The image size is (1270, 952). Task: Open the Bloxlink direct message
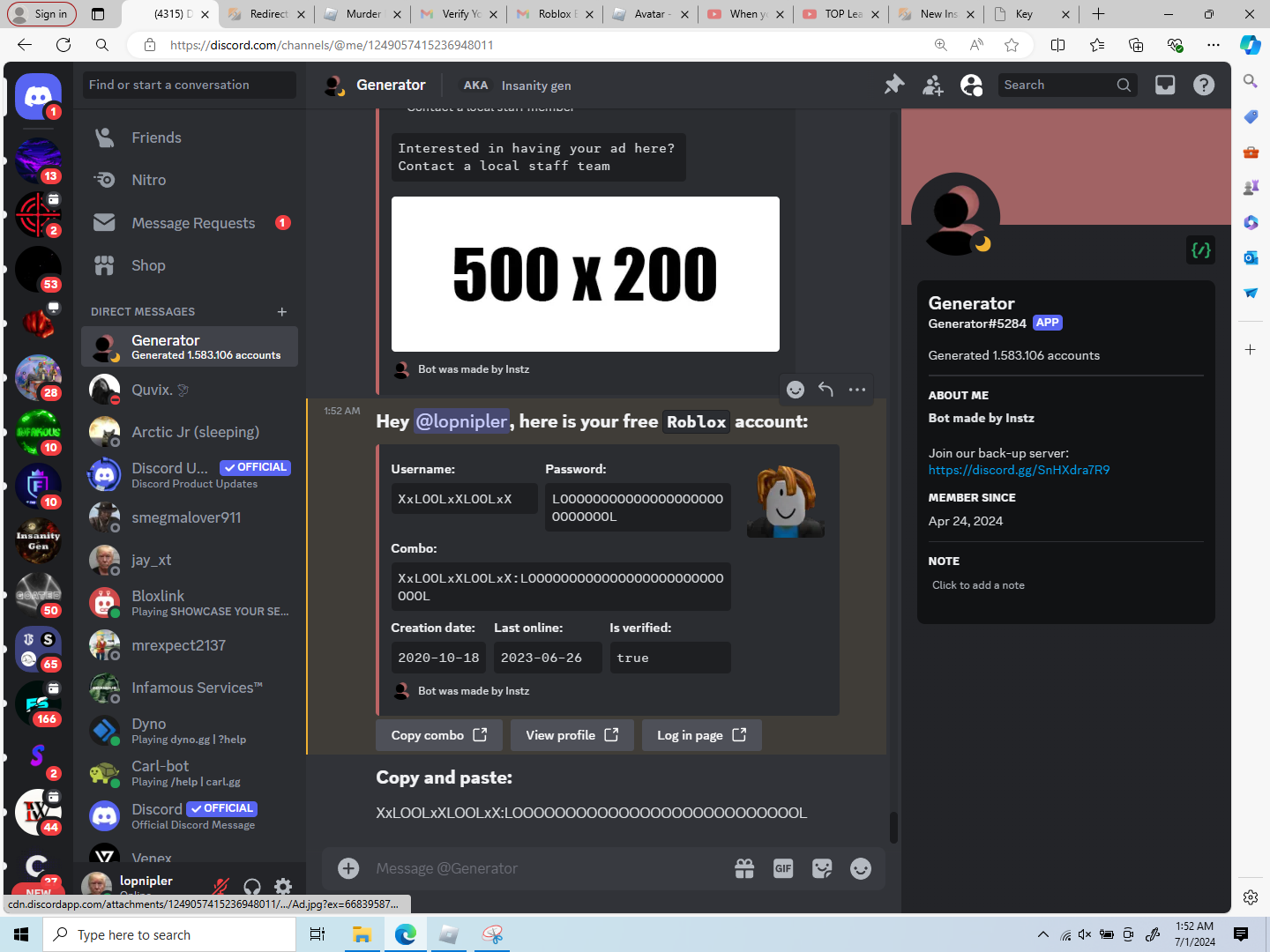(190, 603)
